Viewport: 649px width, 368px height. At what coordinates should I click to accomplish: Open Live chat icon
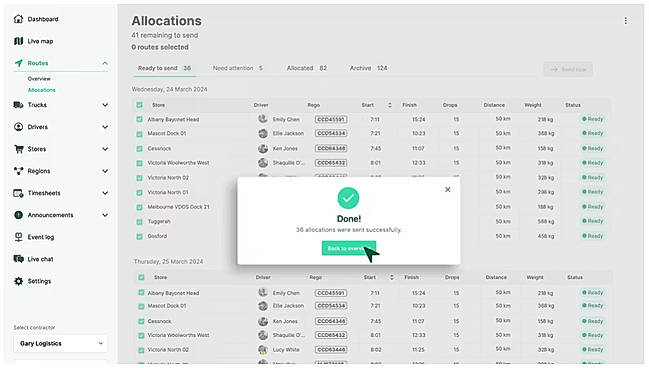pyautogui.click(x=18, y=259)
